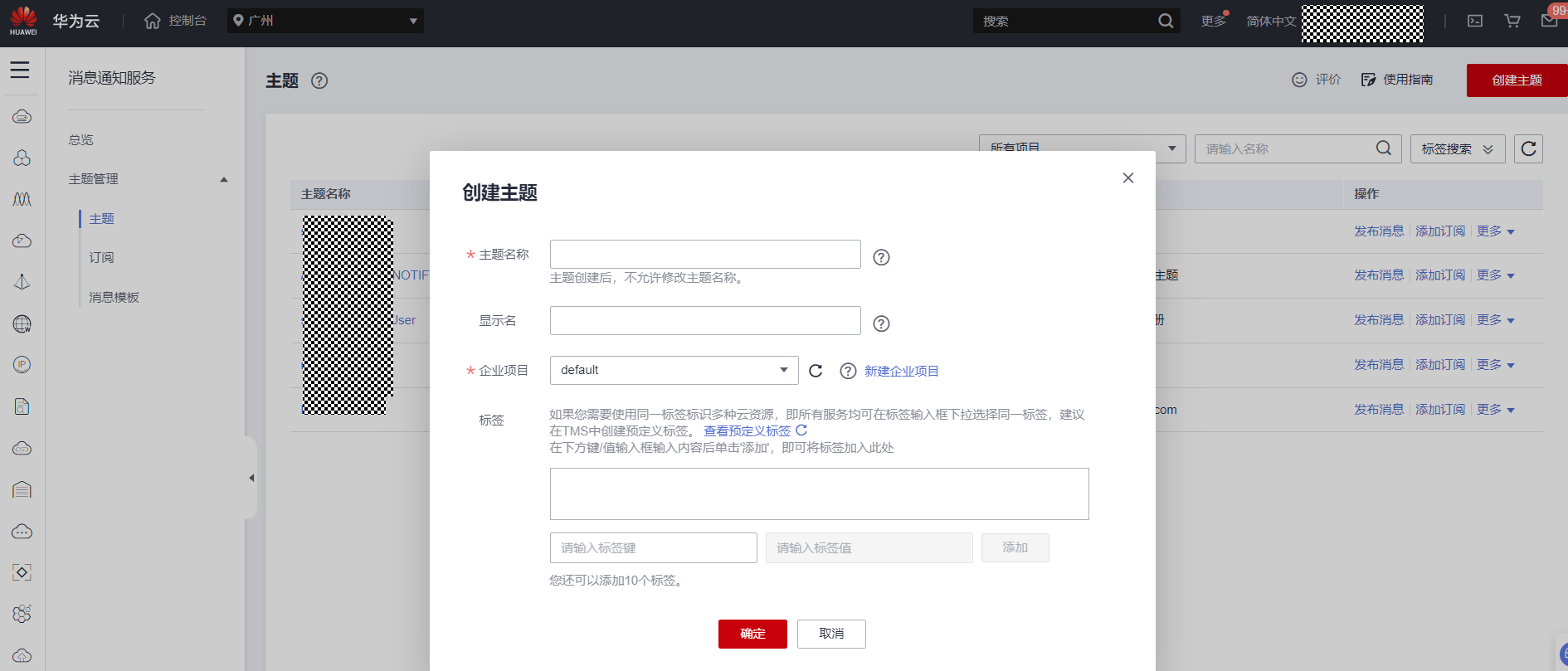1568x671 pixels.
Task: Open the 查看预定义标签 link
Action: point(747,430)
